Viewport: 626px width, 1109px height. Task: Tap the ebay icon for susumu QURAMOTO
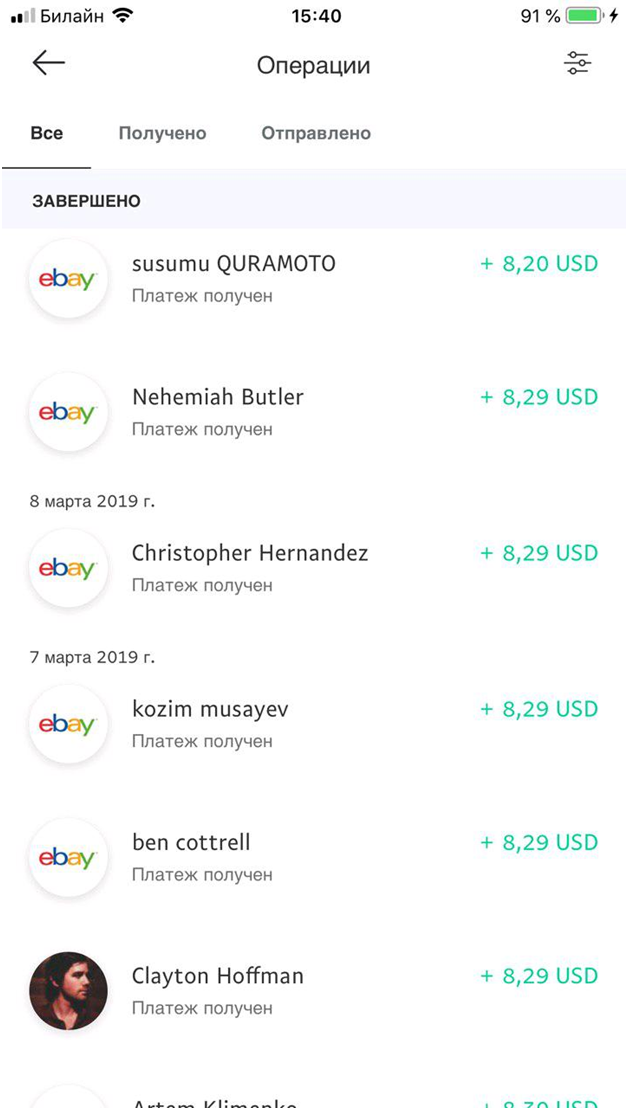pos(68,279)
